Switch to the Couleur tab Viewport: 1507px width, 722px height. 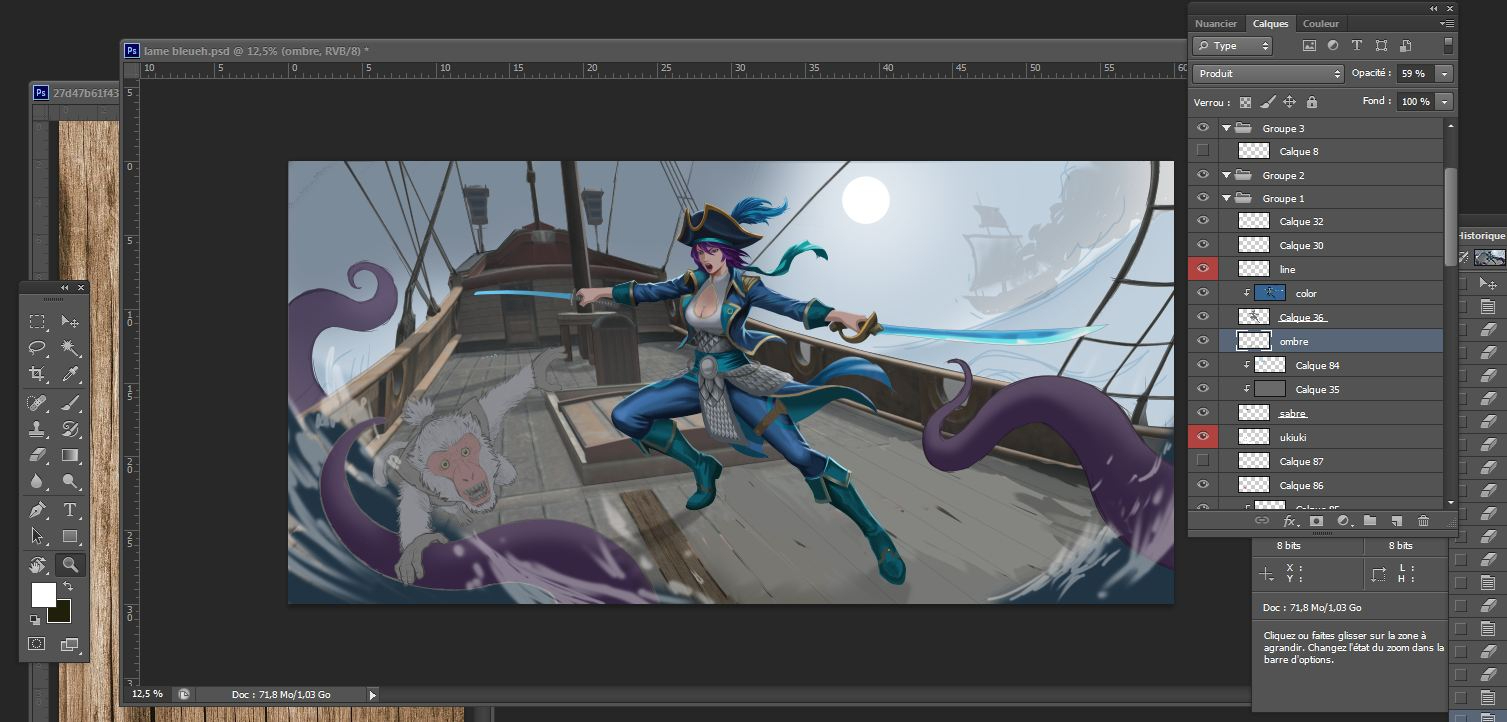(1320, 24)
